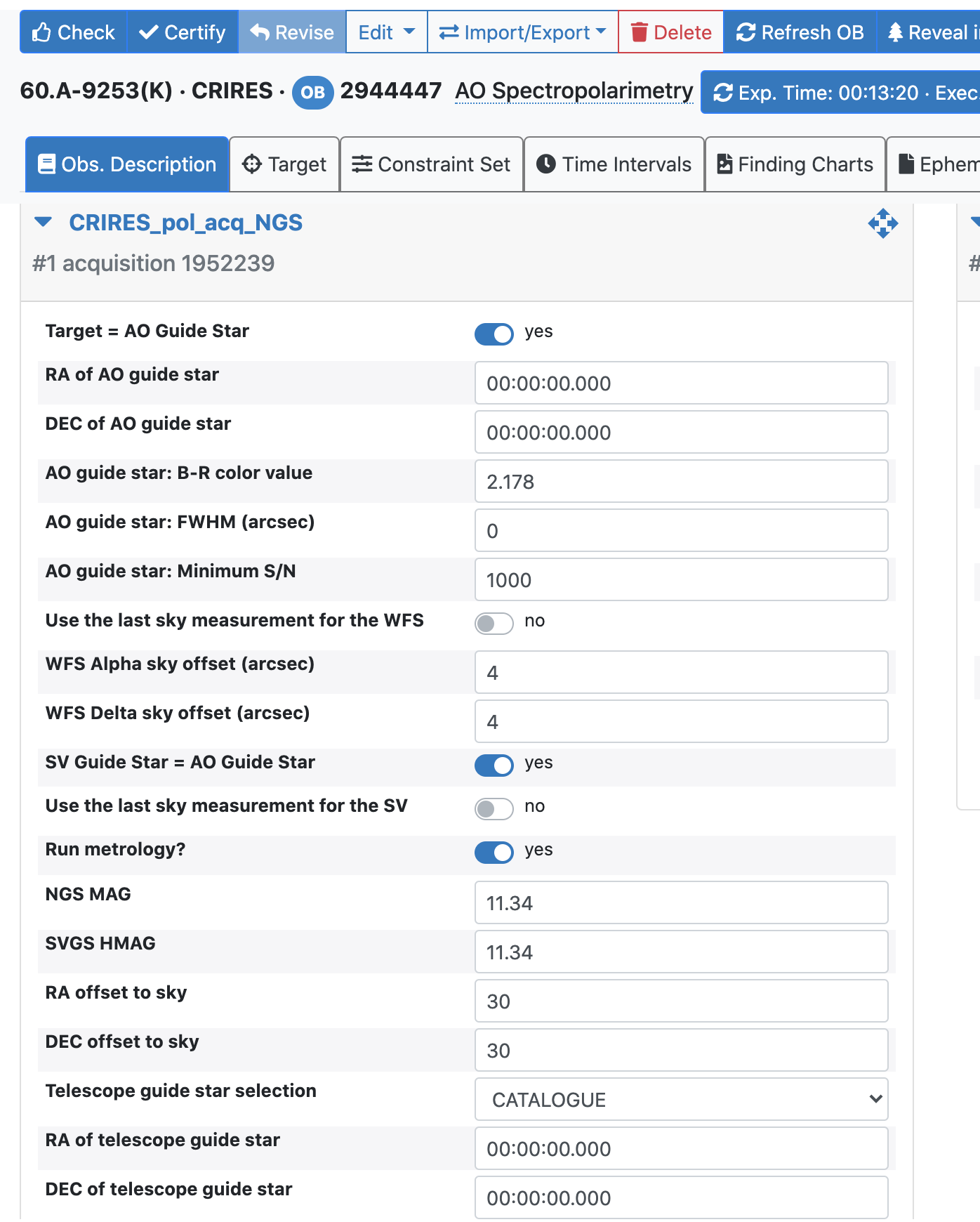Toggle off Target = AO Guide Star
Image resolution: width=980 pixels, height=1222 pixels.
pyautogui.click(x=494, y=334)
